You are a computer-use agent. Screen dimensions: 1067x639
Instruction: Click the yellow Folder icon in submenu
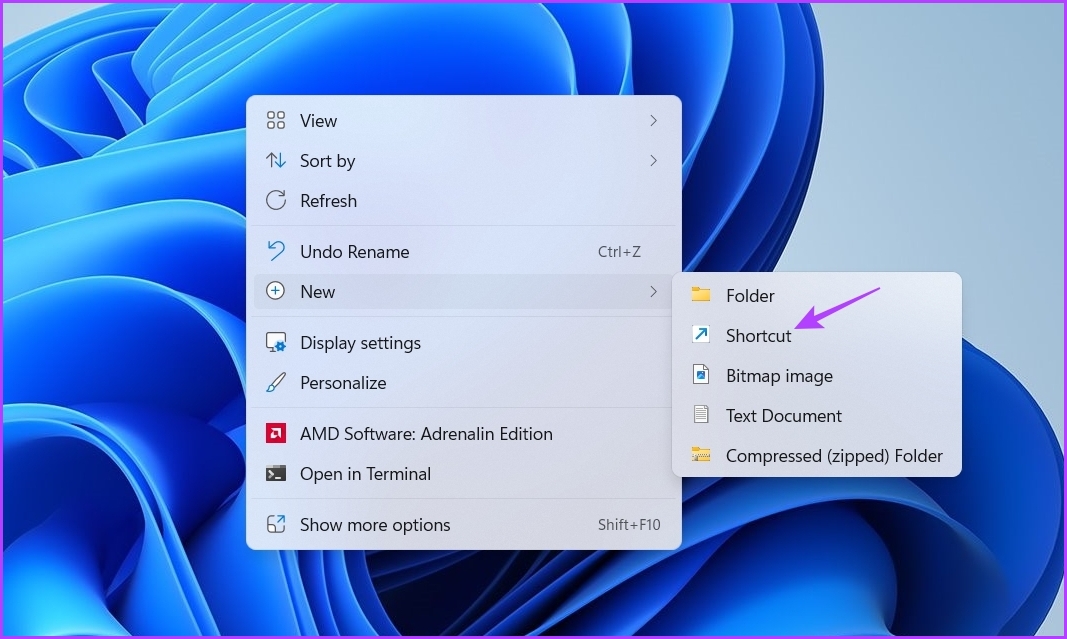701,295
